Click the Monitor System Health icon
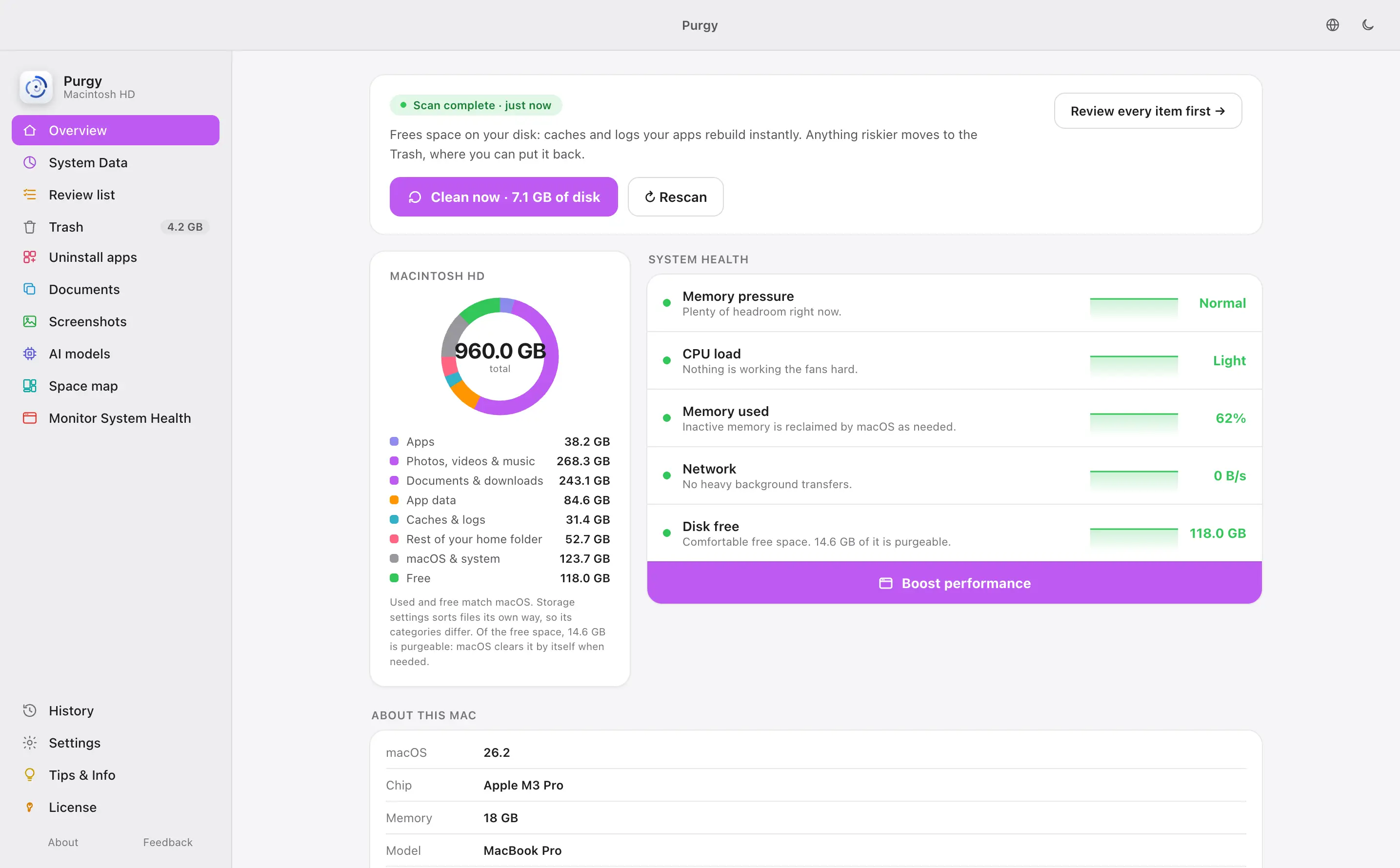 click(30, 418)
